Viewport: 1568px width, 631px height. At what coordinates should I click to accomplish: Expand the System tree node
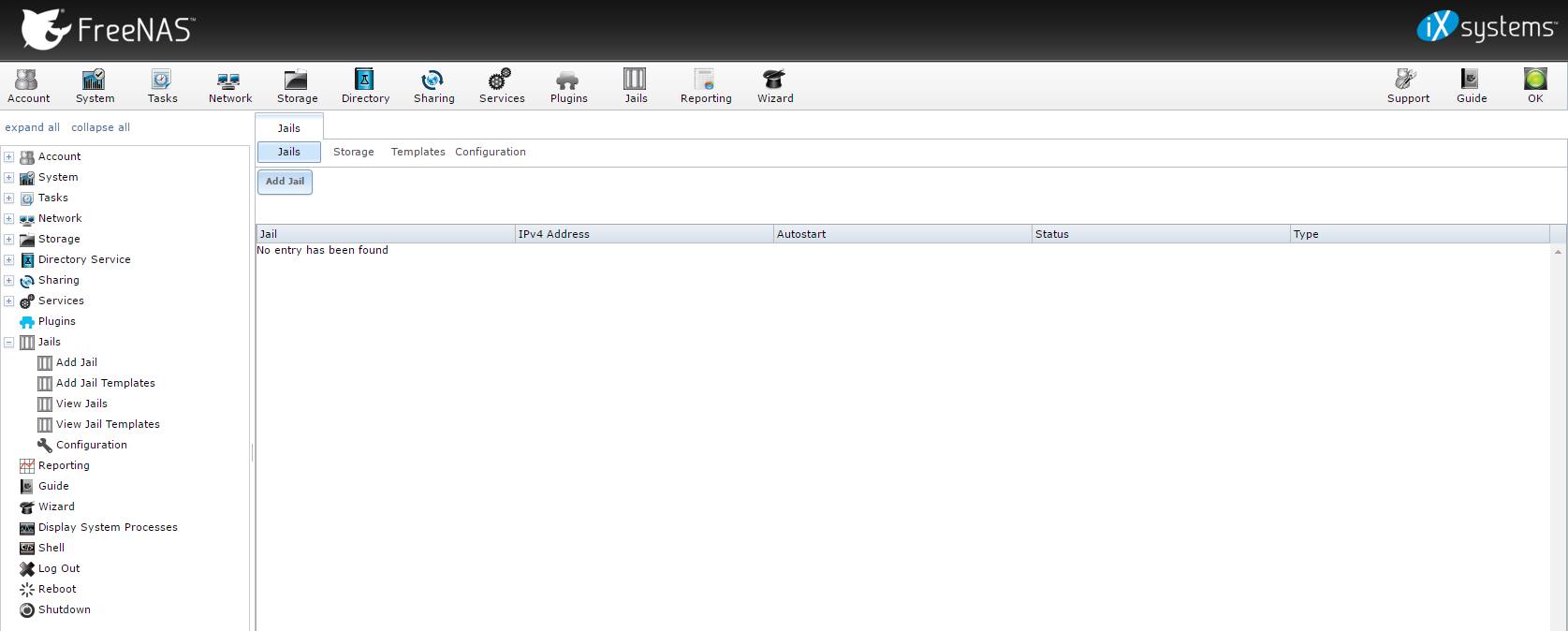pyautogui.click(x=9, y=178)
